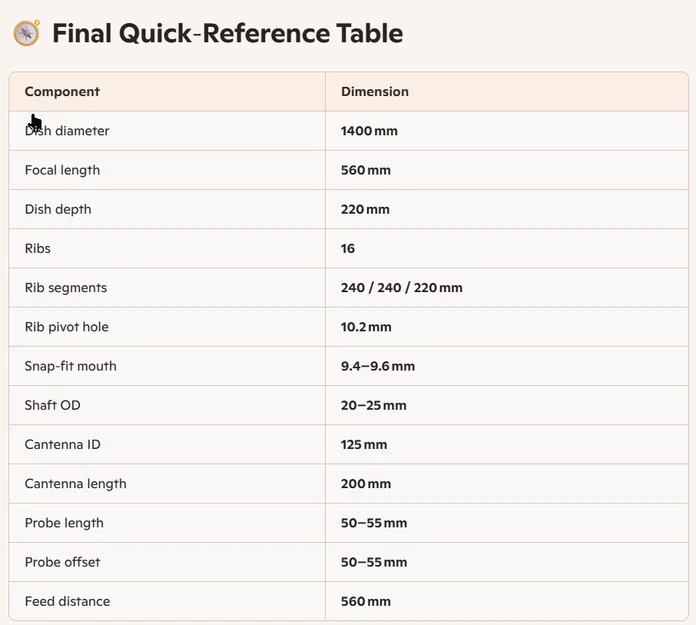Select the Snap-fit mouth label
This screenshot has width=696, height=625.
tap(71, 366)
